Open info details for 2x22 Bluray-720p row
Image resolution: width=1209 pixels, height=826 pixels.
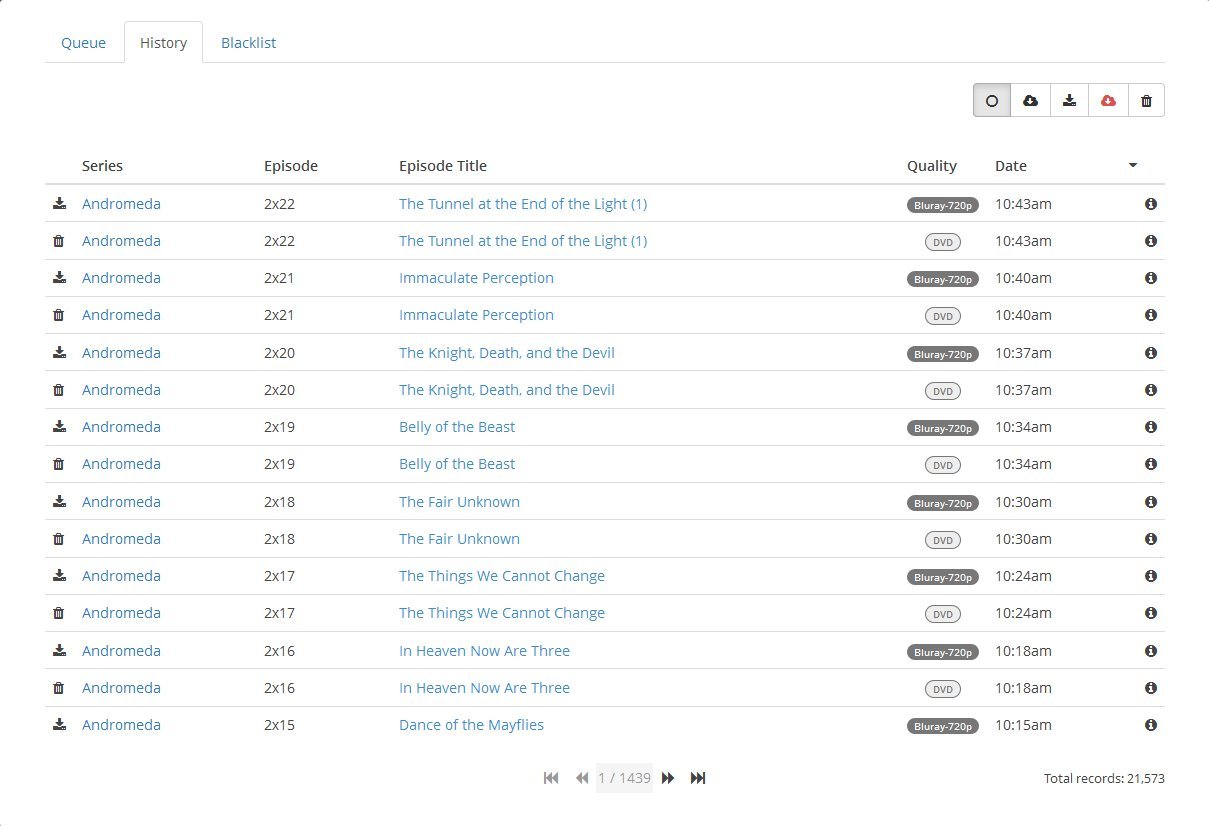(1150, 204)
